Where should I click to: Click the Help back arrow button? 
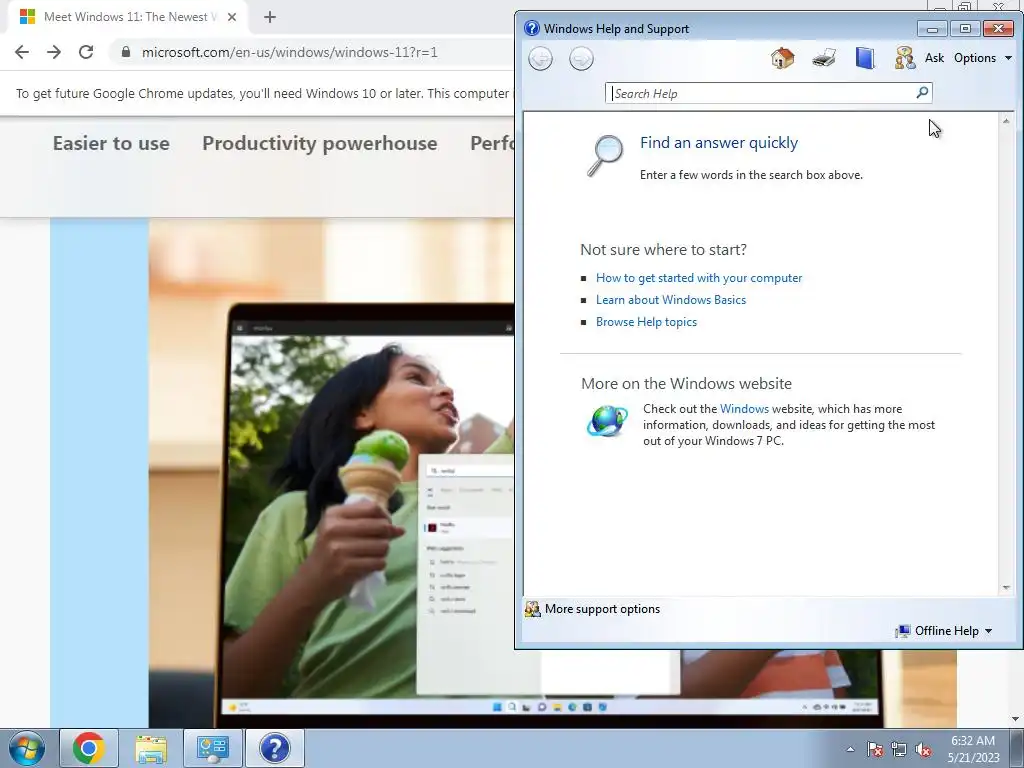coord(540,59)
